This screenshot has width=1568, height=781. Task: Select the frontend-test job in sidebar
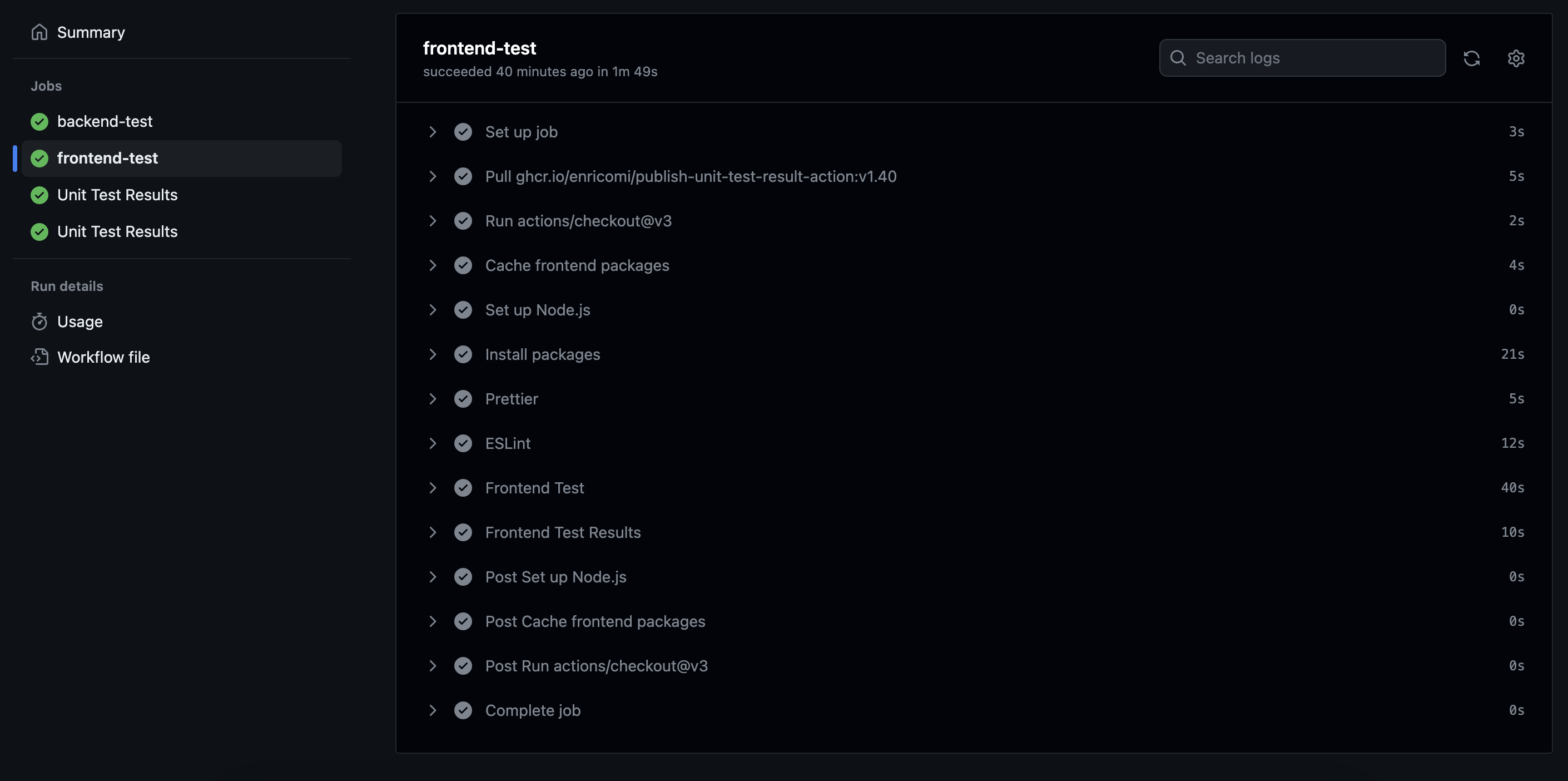108,159
